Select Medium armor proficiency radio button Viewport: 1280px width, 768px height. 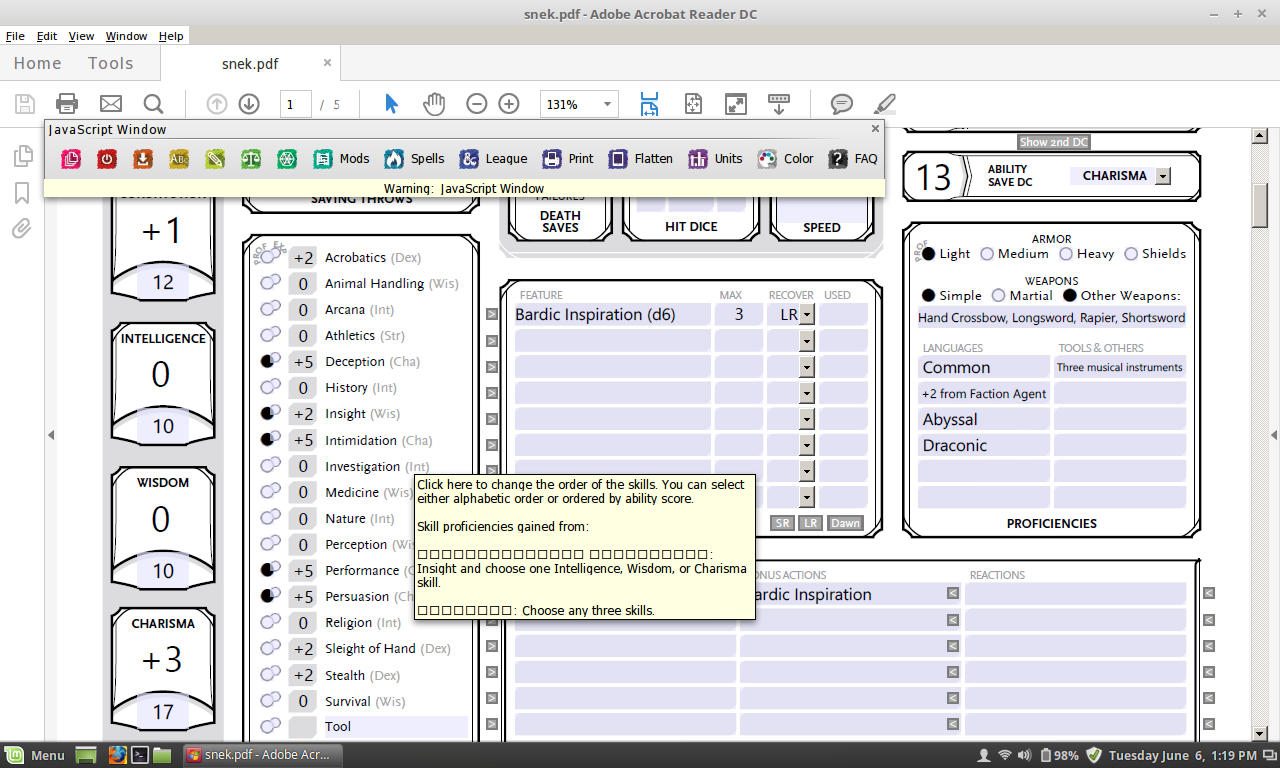[x=987, y=254]
